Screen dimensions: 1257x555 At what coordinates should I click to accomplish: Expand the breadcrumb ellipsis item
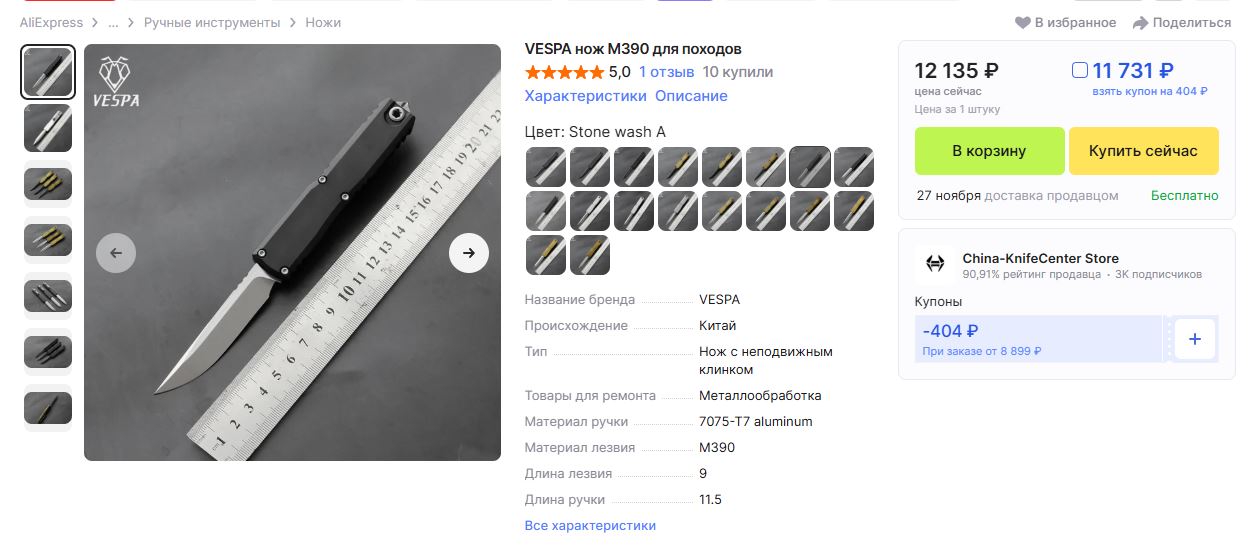point(113,22)
